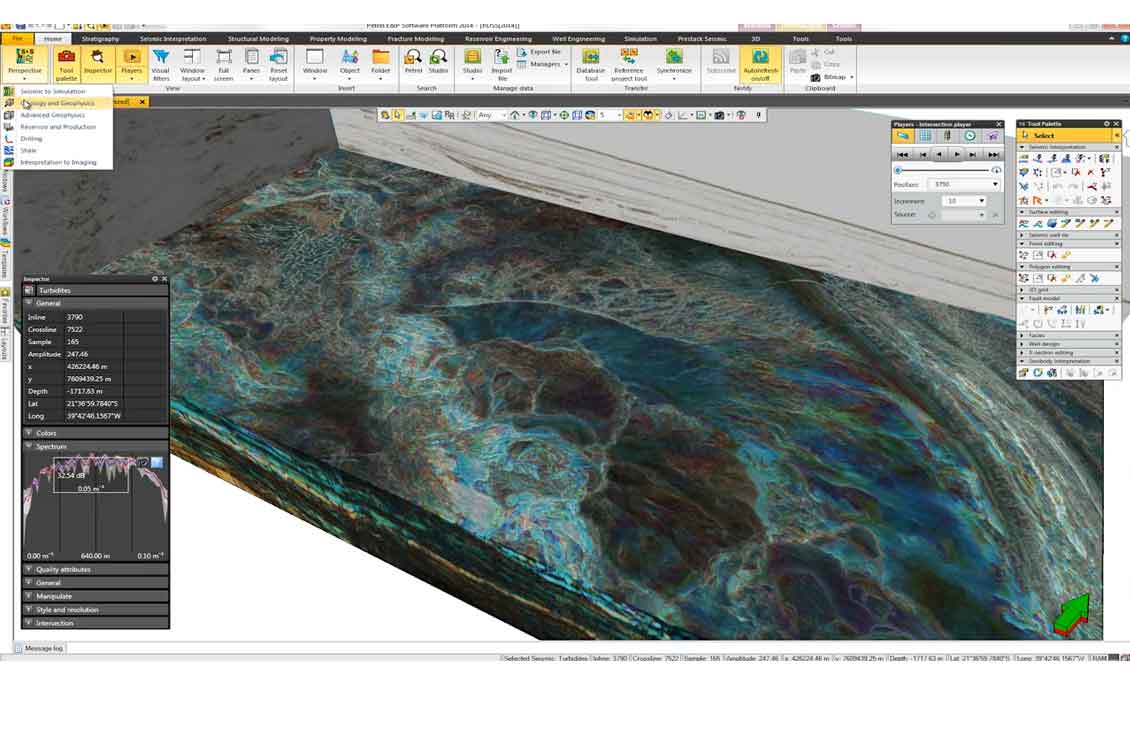Toggle Full screen mode from the View group

point(226,62)
